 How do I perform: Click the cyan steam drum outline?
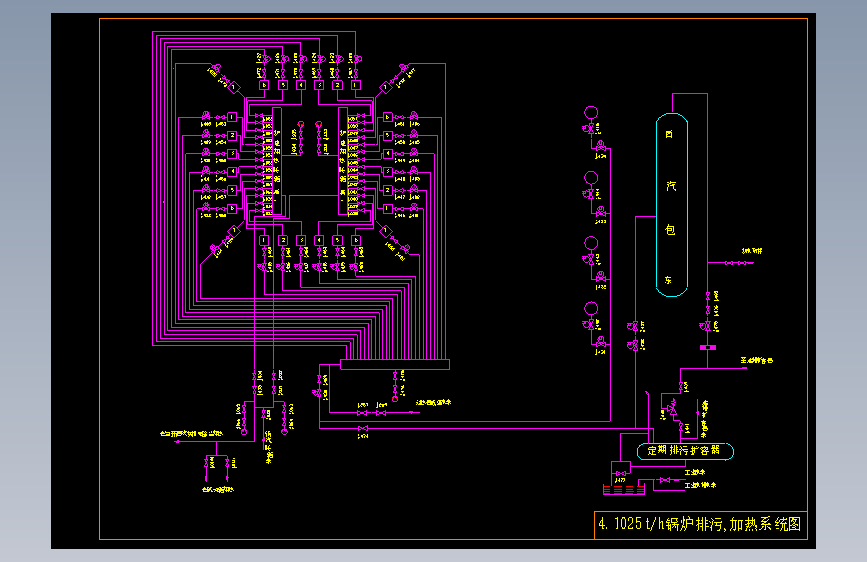click(x=672, y=205)
